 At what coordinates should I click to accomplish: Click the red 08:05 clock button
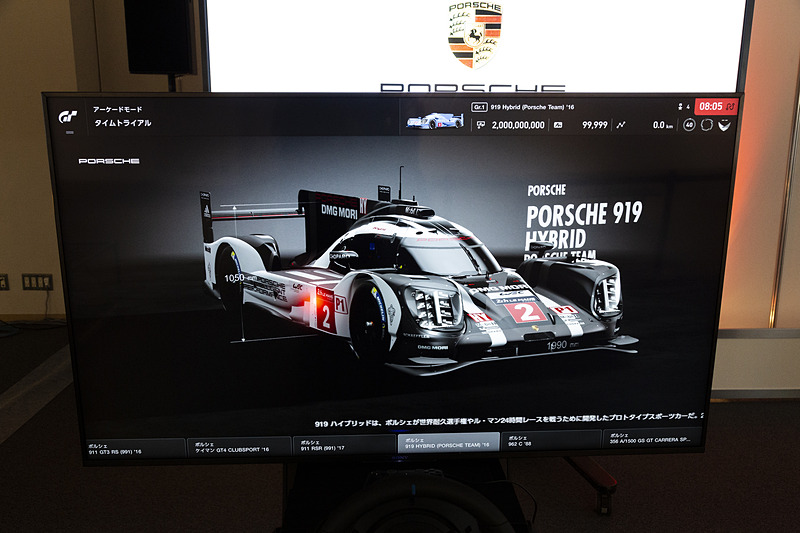[x=716, y=107]
